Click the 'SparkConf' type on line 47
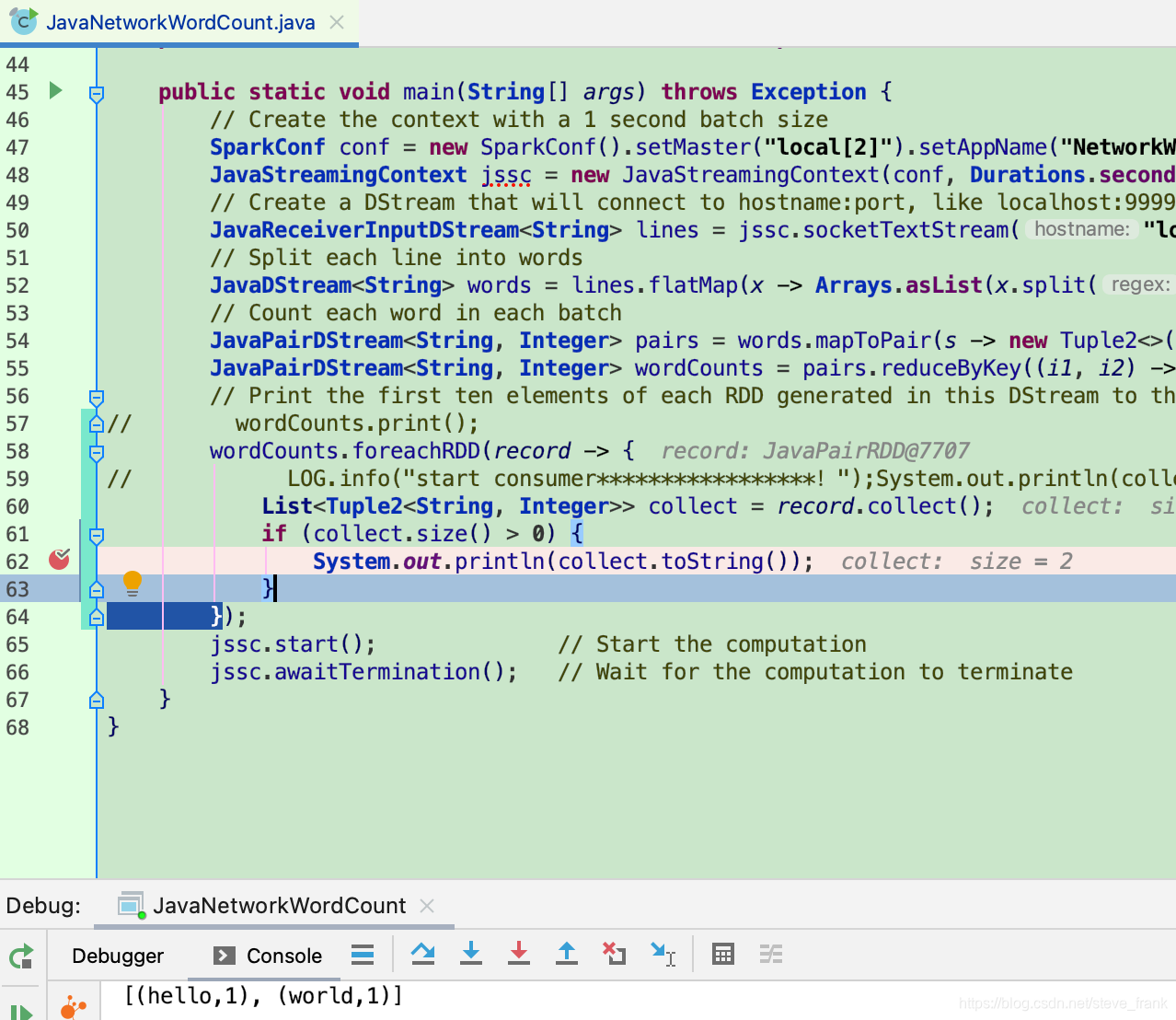 [268, 147]
